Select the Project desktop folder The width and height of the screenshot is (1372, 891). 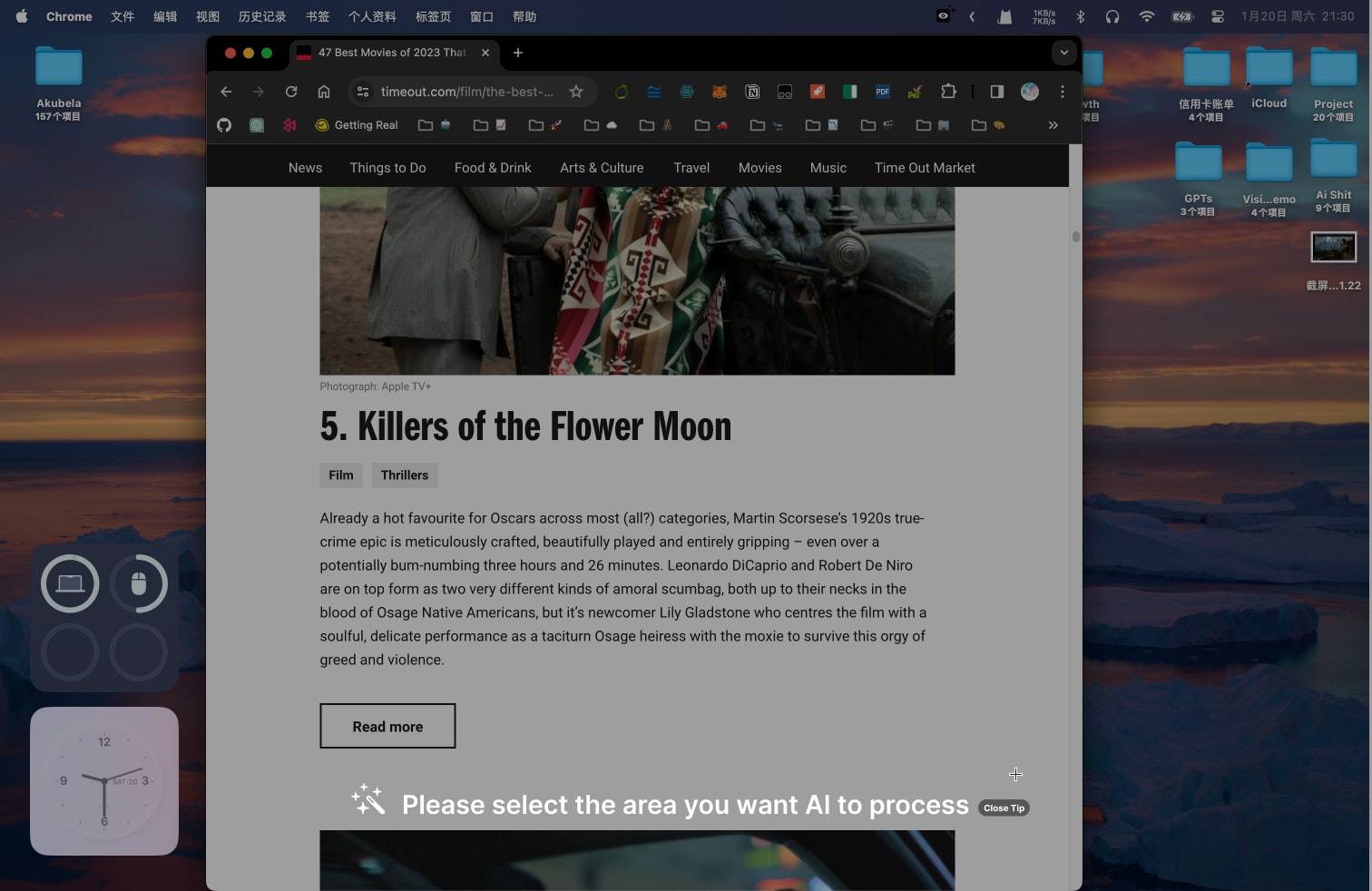[x=1333, y=83]
